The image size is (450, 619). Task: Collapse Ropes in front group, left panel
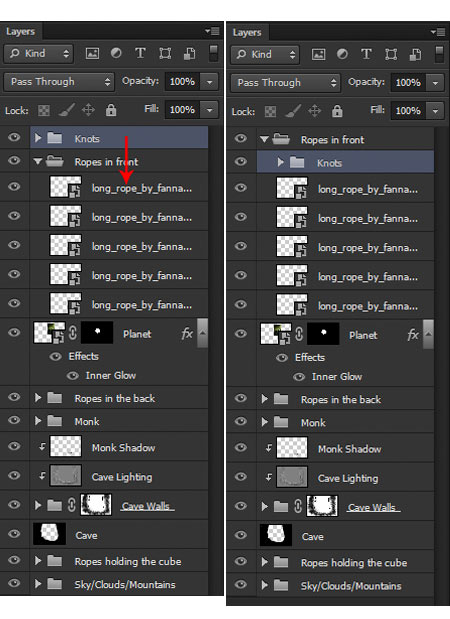click(x=38, y=161)
